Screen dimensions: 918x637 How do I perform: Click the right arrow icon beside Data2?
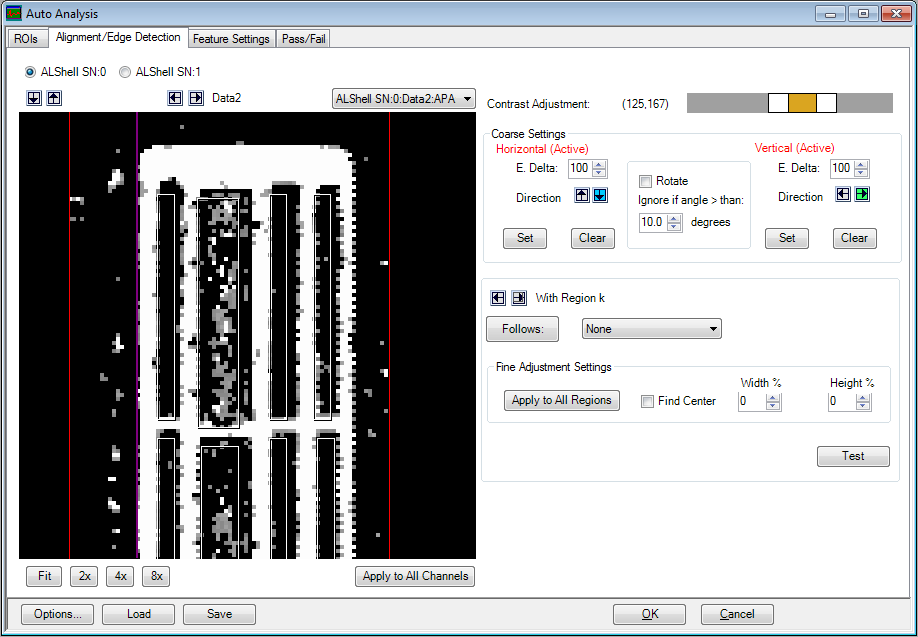pyautogui.click(x=196, y=98)
